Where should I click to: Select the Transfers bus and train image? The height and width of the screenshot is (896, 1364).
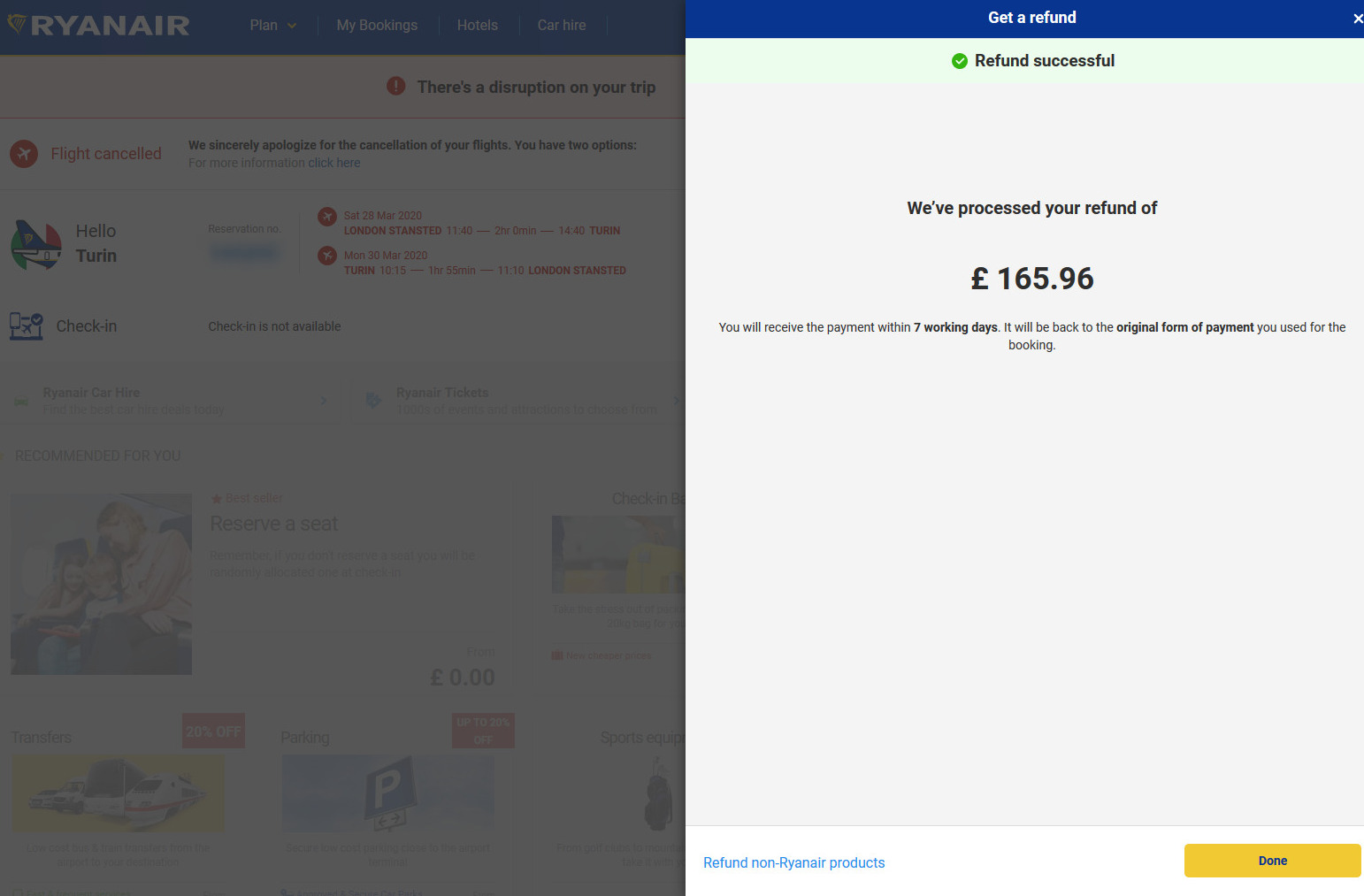118,793
